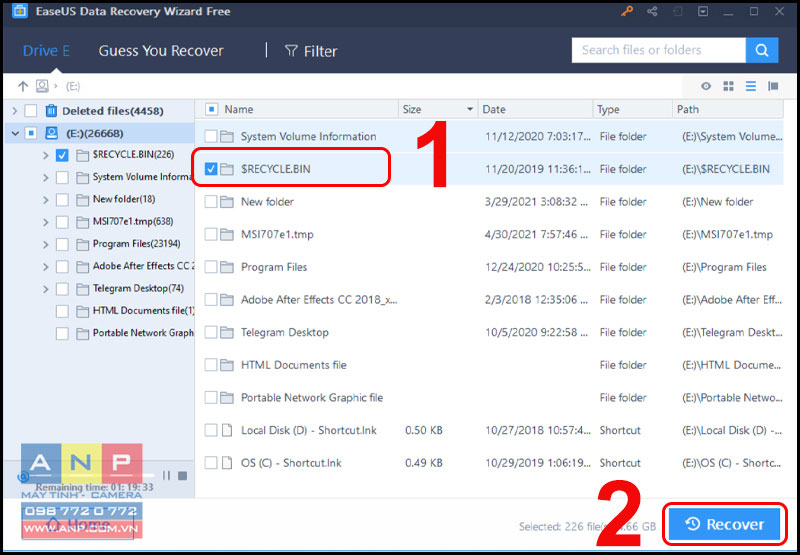The image size is (800, 555).
Task: Select Local Disk (D) - Shortcut.lnk name
Action: [x=309, y=431]
